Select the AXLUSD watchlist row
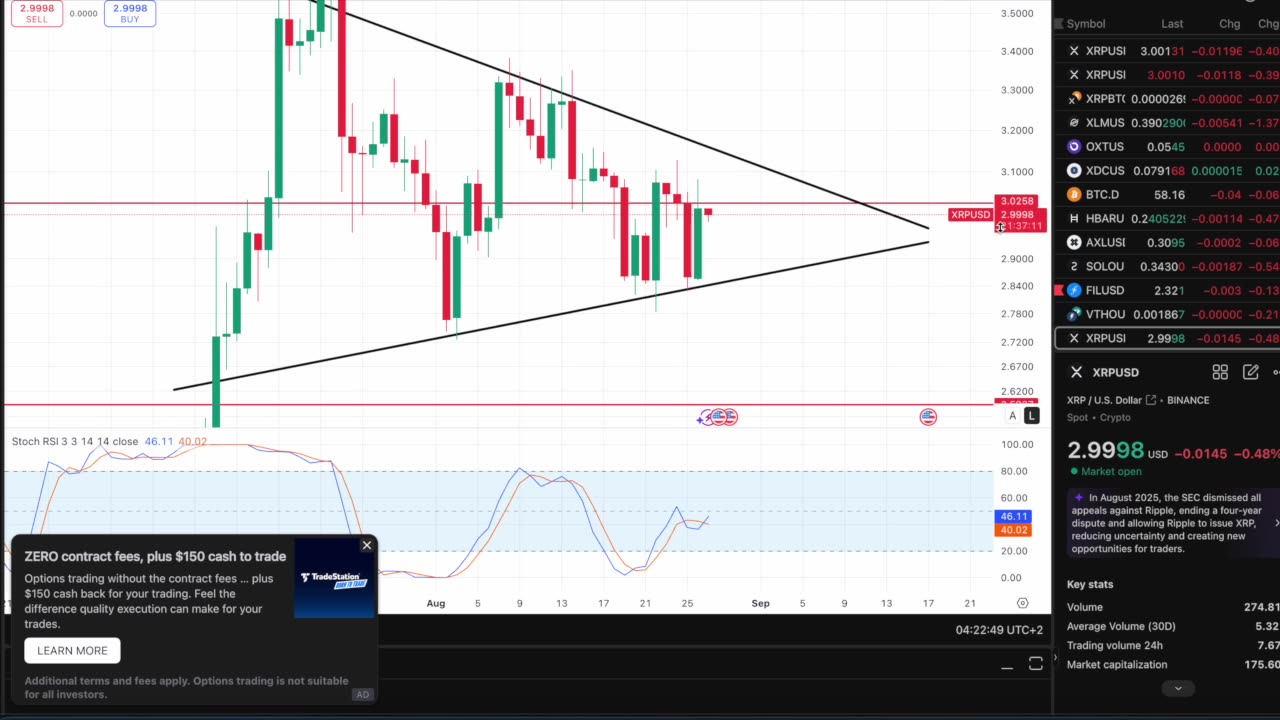1280x720 pixels. point(1168,243)
